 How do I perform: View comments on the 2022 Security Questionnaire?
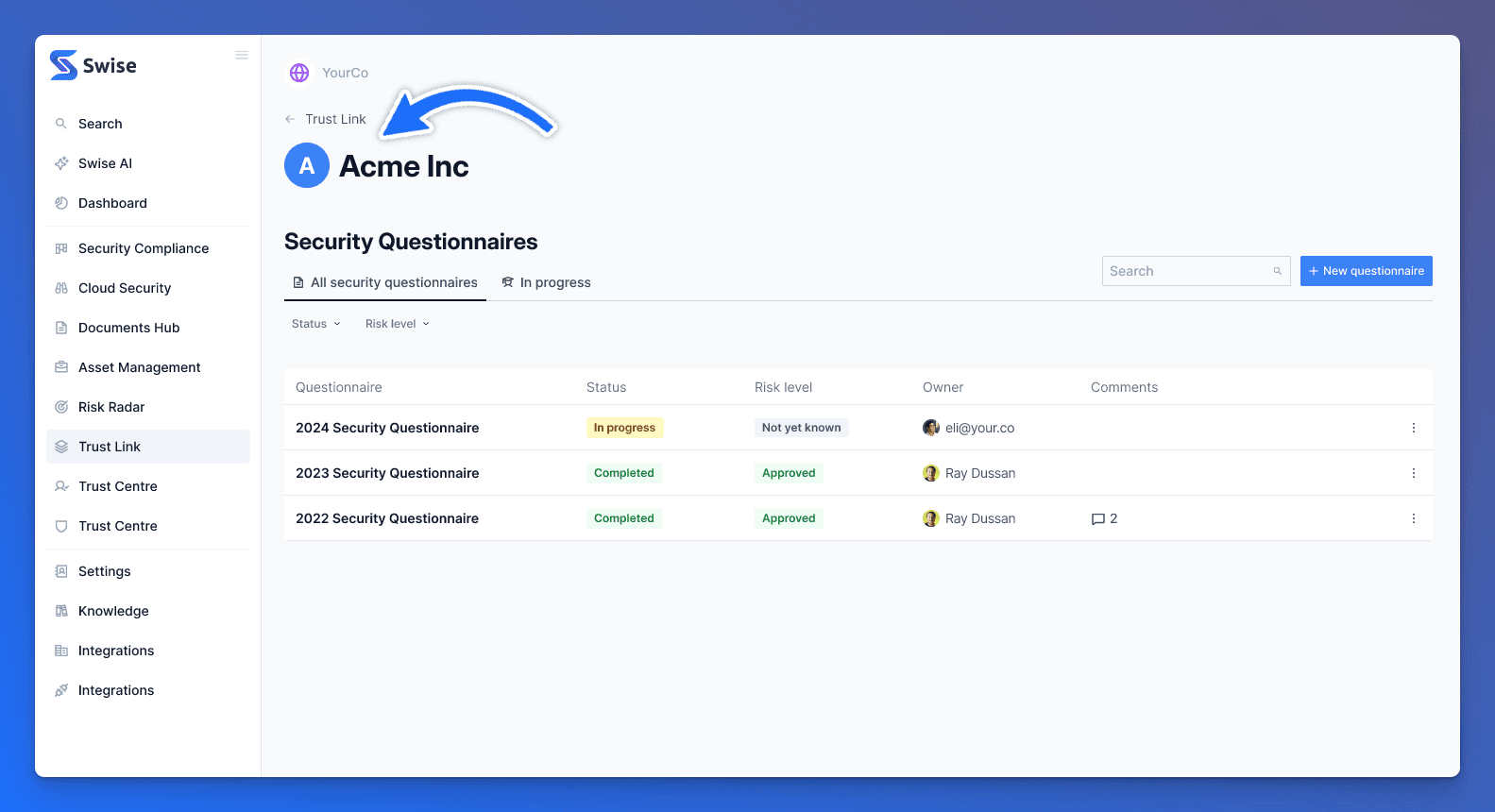(1104, 518)
